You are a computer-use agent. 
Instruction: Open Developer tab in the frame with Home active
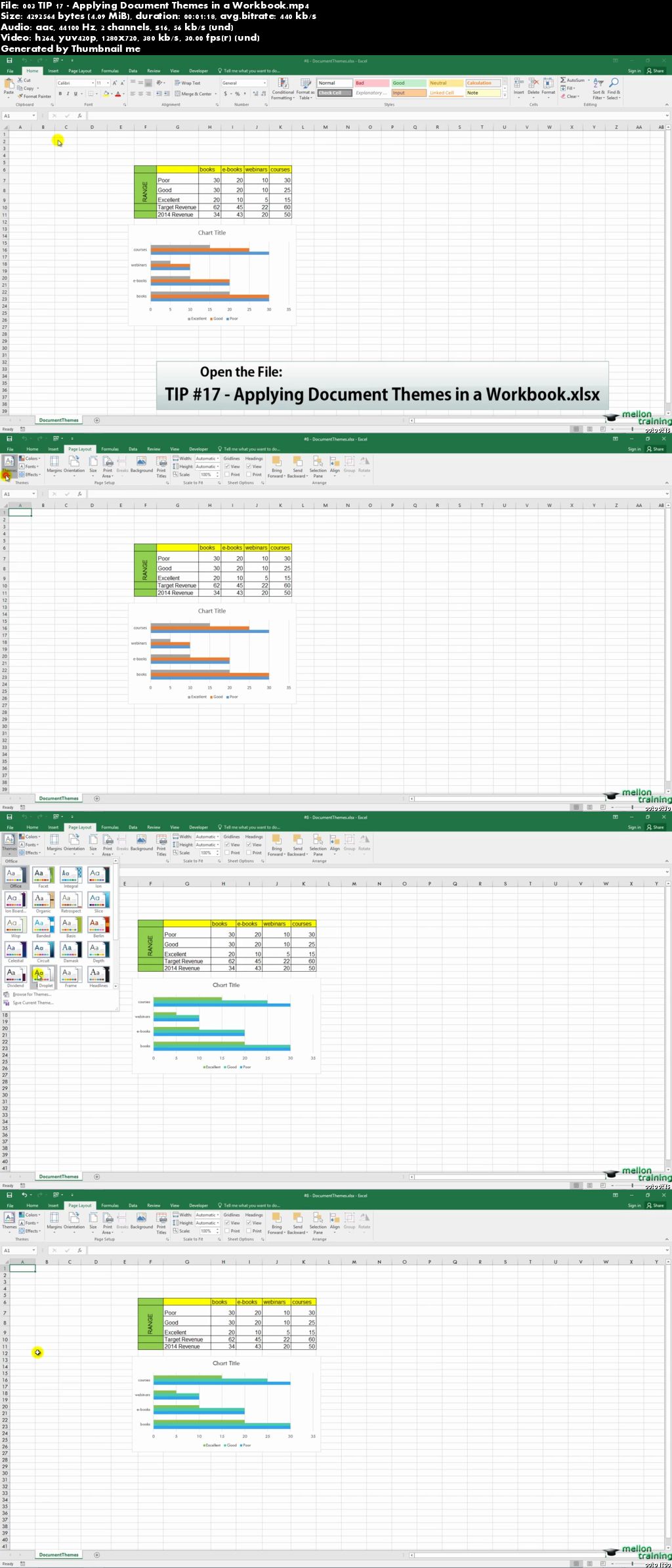(x=198, y=71)
